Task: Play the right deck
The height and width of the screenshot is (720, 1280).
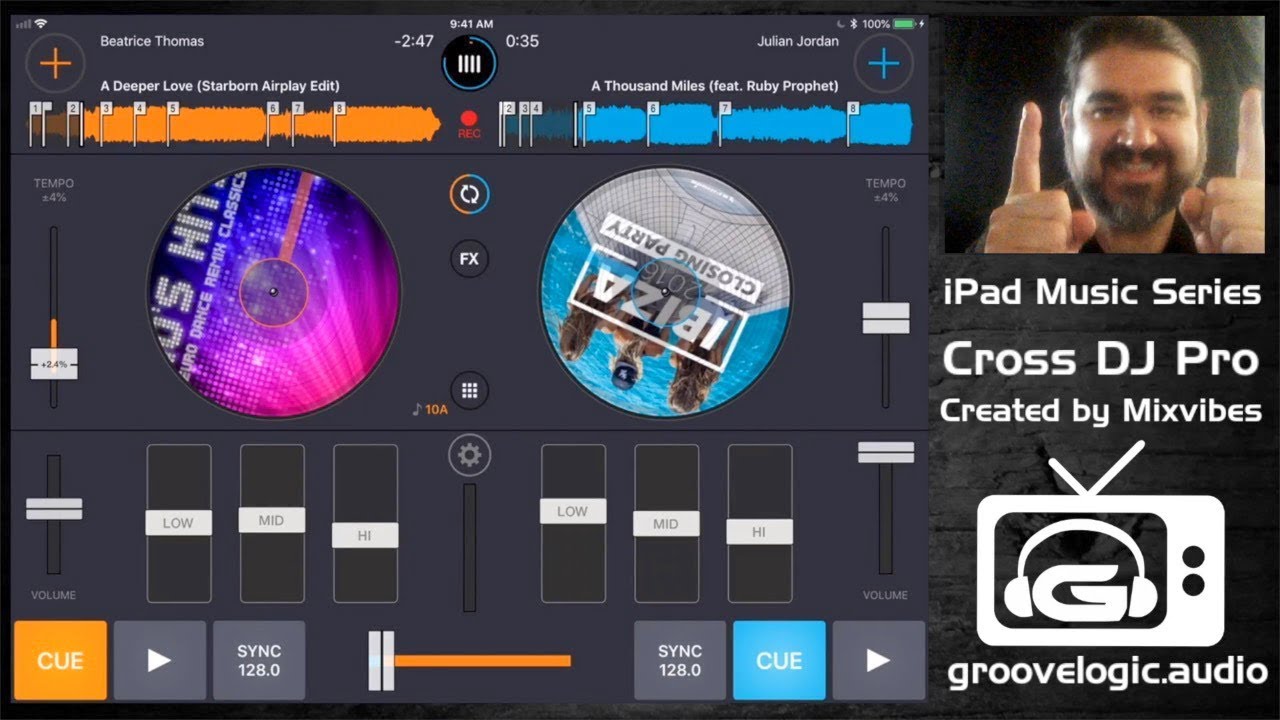Action: tap(878, 660)
